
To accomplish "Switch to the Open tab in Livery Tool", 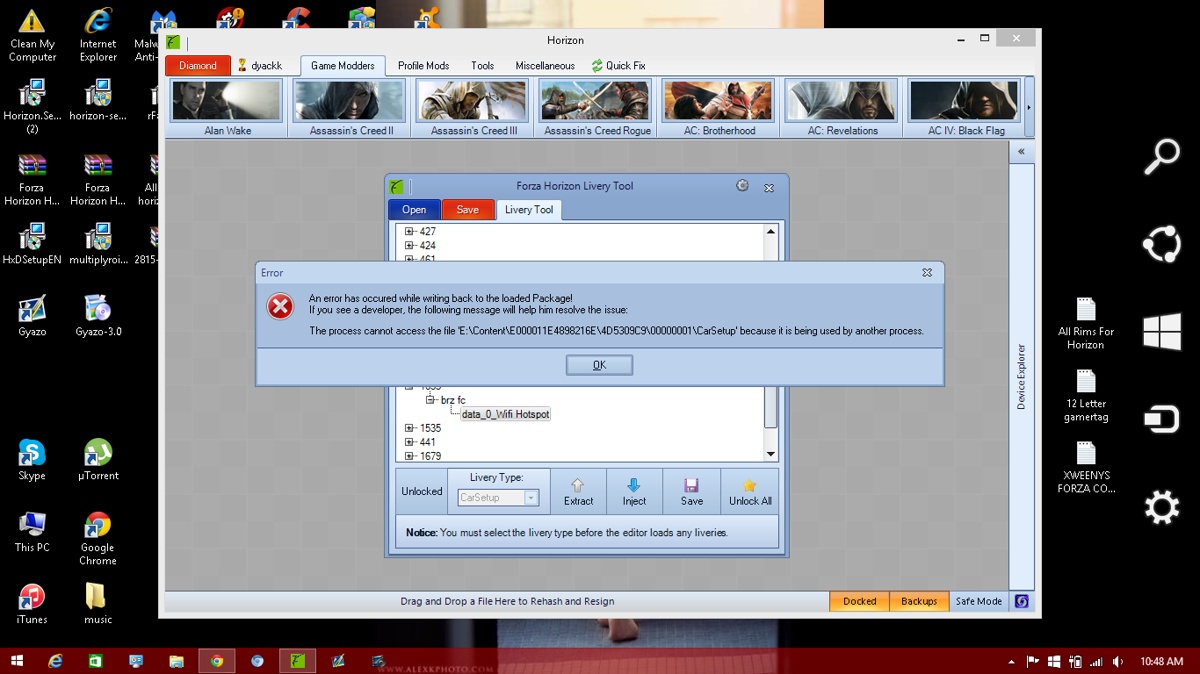I will (414, 210).
